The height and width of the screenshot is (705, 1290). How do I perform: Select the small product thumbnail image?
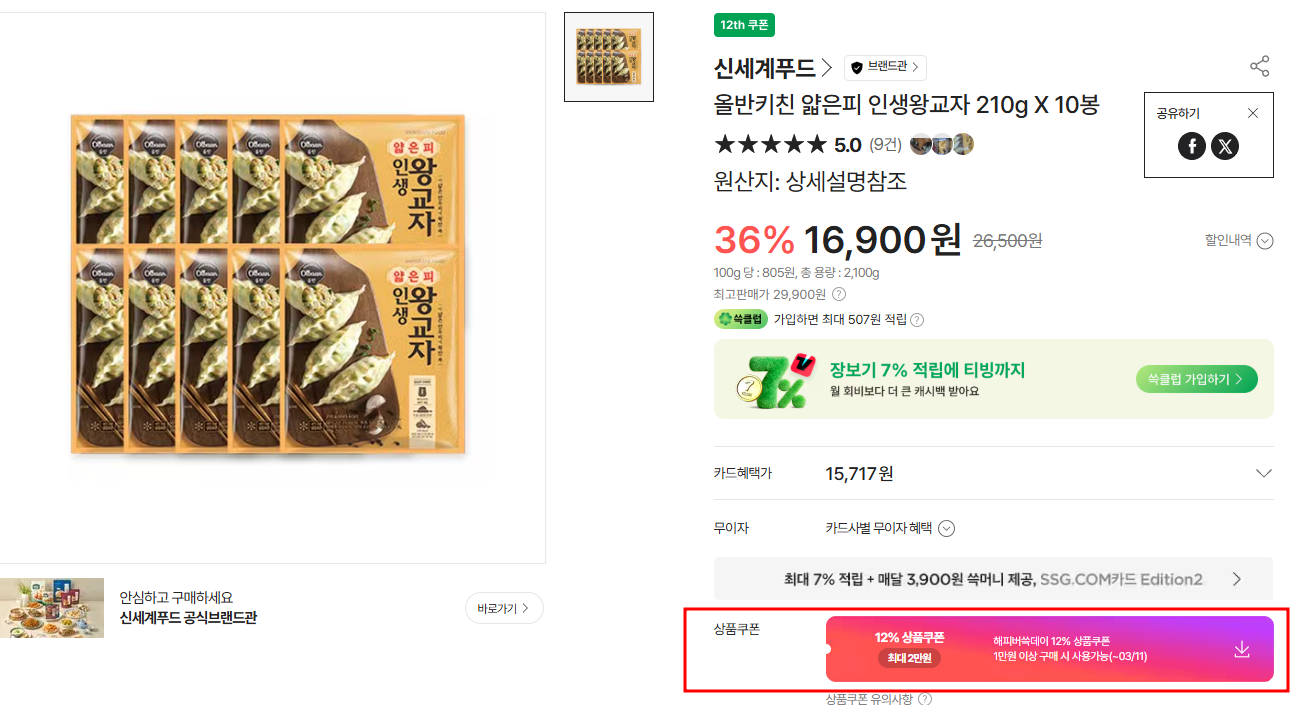(609, 57)
